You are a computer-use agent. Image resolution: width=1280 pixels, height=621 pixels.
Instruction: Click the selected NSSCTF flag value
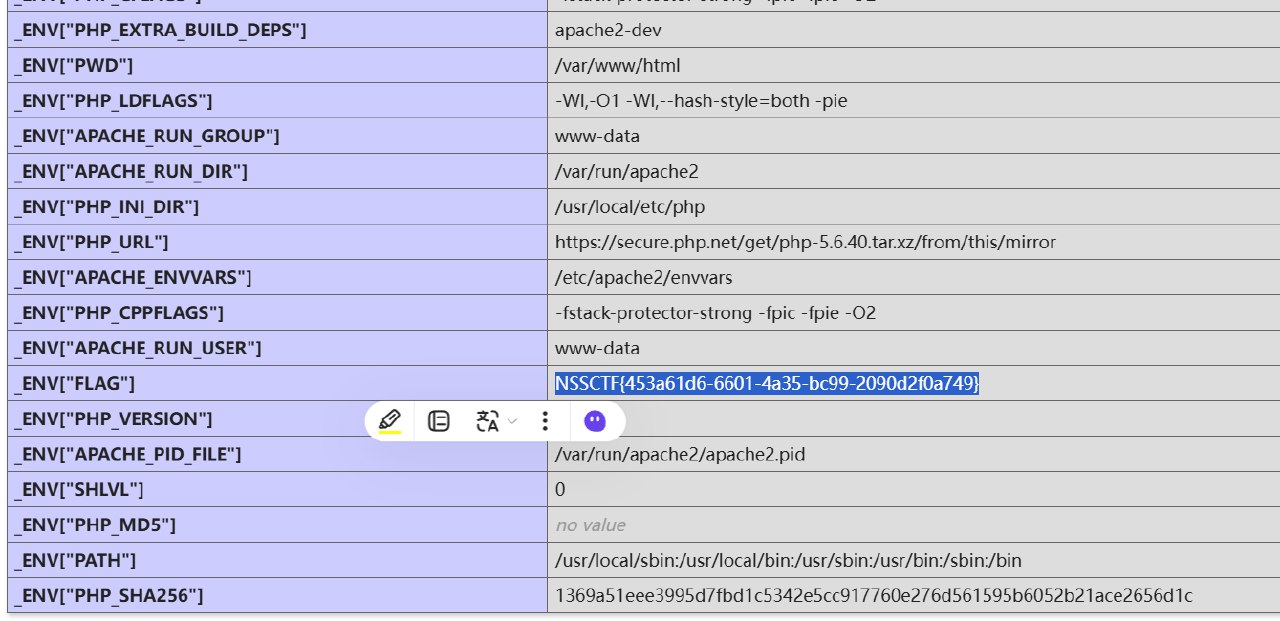coord(767,384)
